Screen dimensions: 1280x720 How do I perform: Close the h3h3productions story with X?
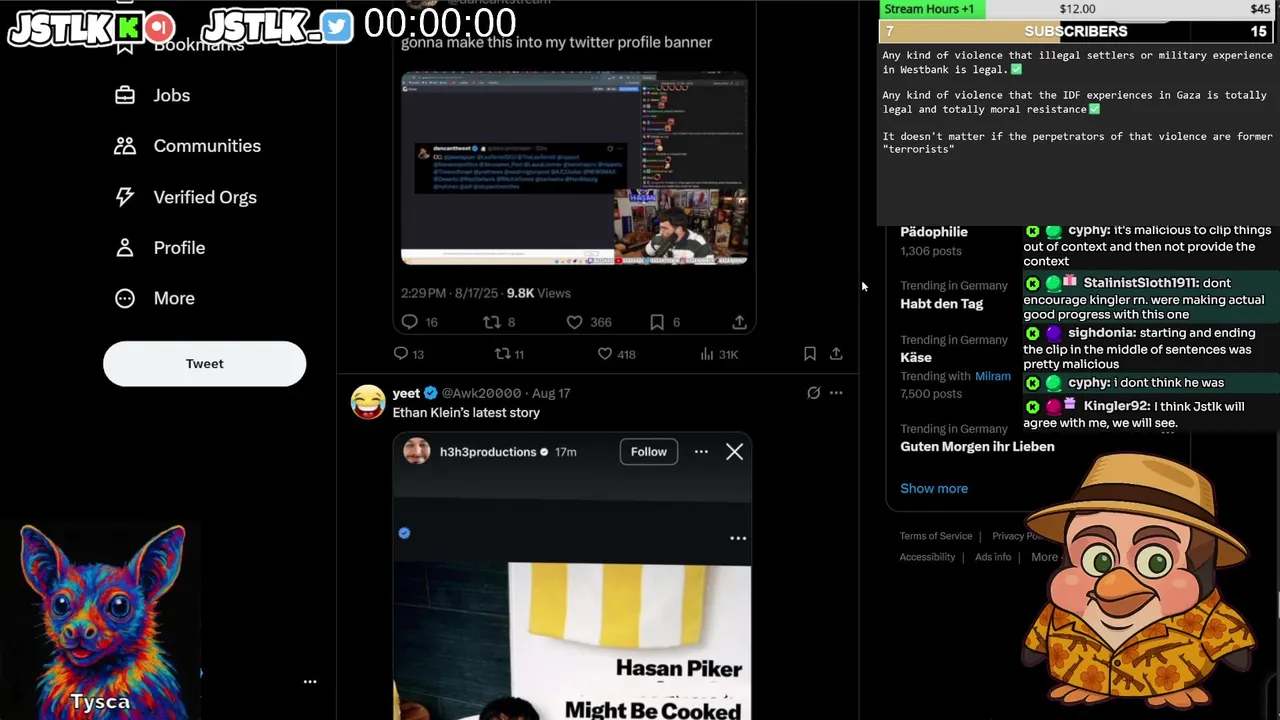pos(734,452)
